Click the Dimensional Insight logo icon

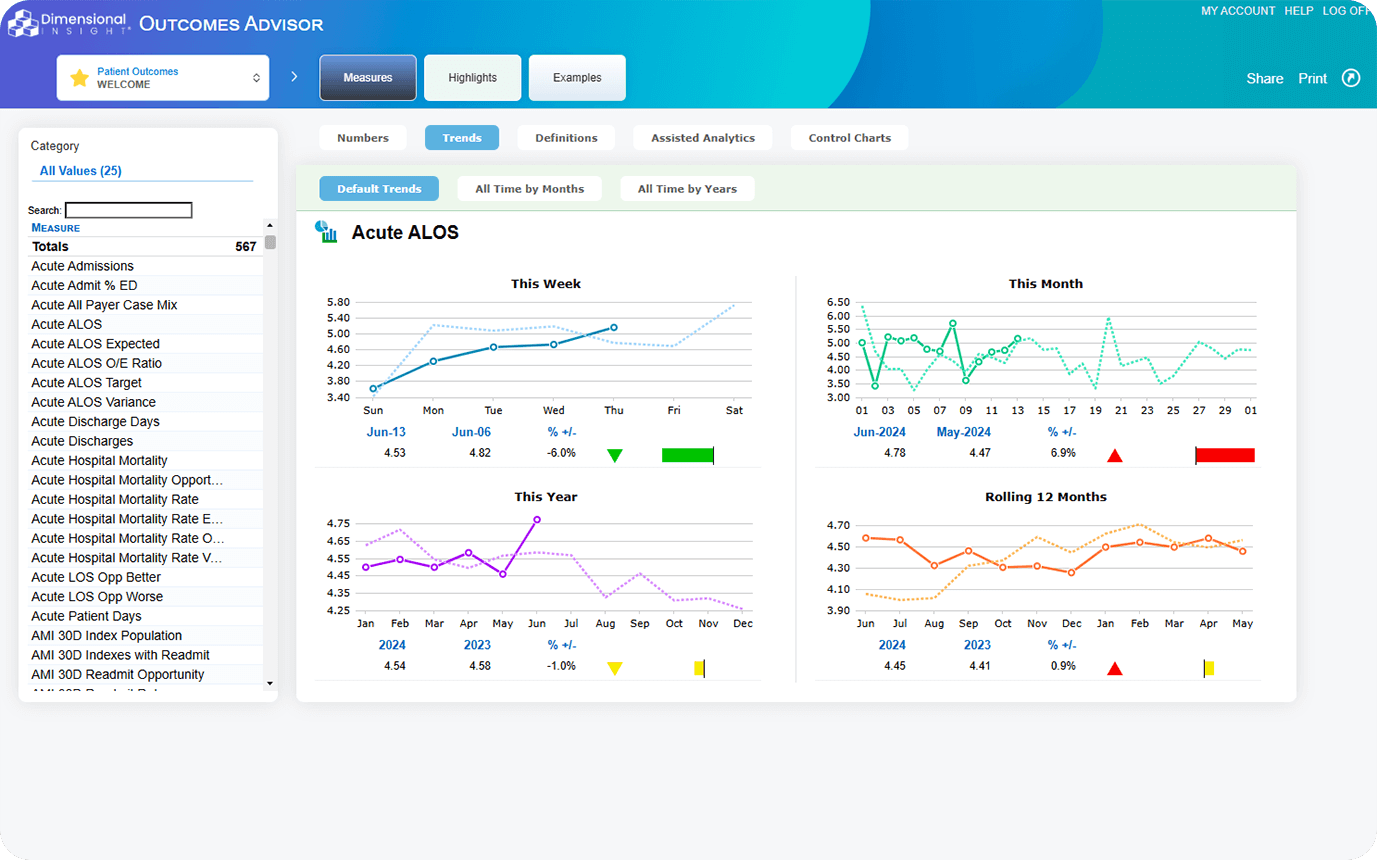pyautogui.click(x=22, y=23)
